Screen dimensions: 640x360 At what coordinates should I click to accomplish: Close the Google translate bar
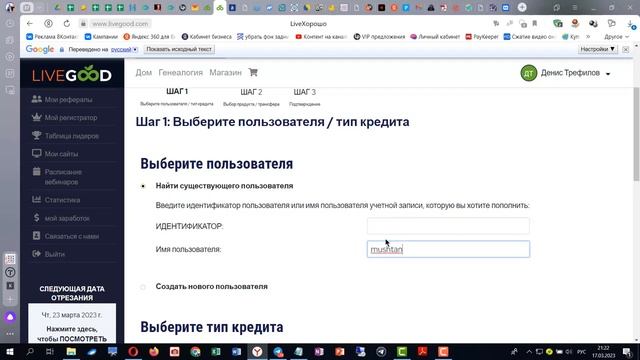point(625,49)
